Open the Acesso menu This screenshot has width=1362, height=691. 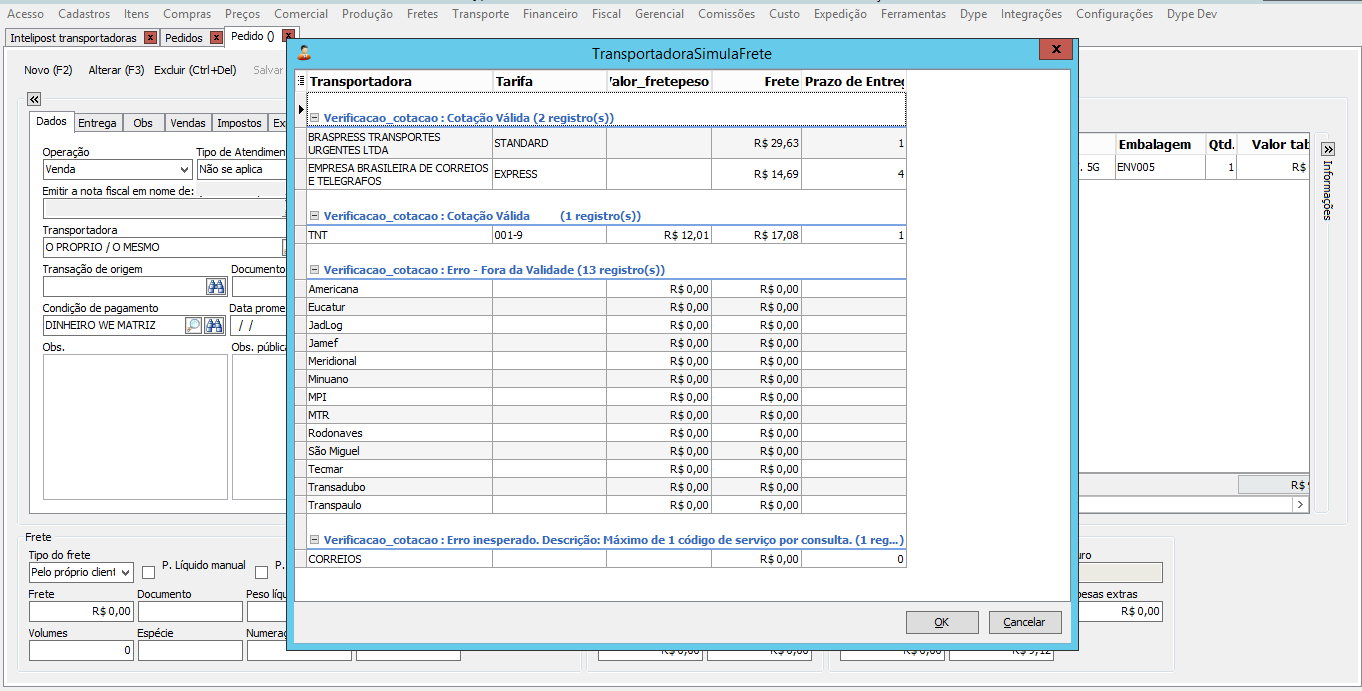point(25,14)
